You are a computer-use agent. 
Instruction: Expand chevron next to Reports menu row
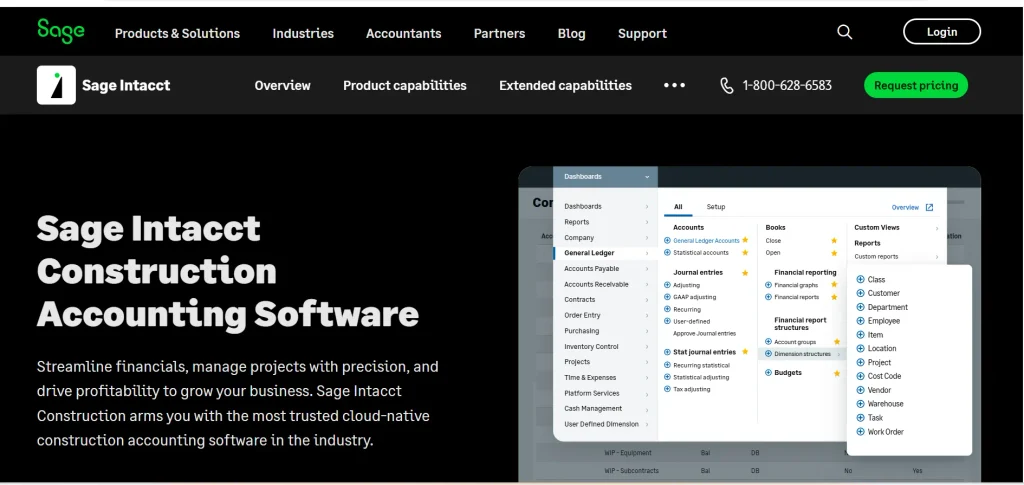tap(647, 222)
